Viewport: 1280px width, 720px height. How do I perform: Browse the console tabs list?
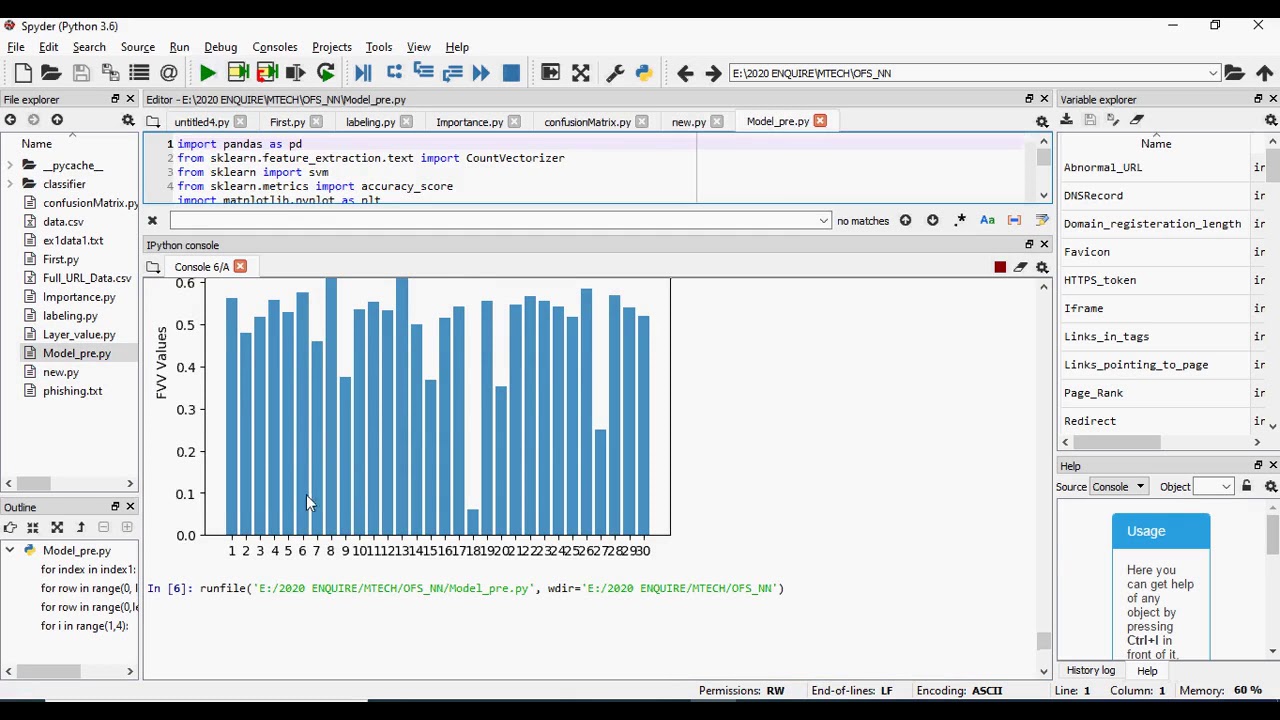152,267
